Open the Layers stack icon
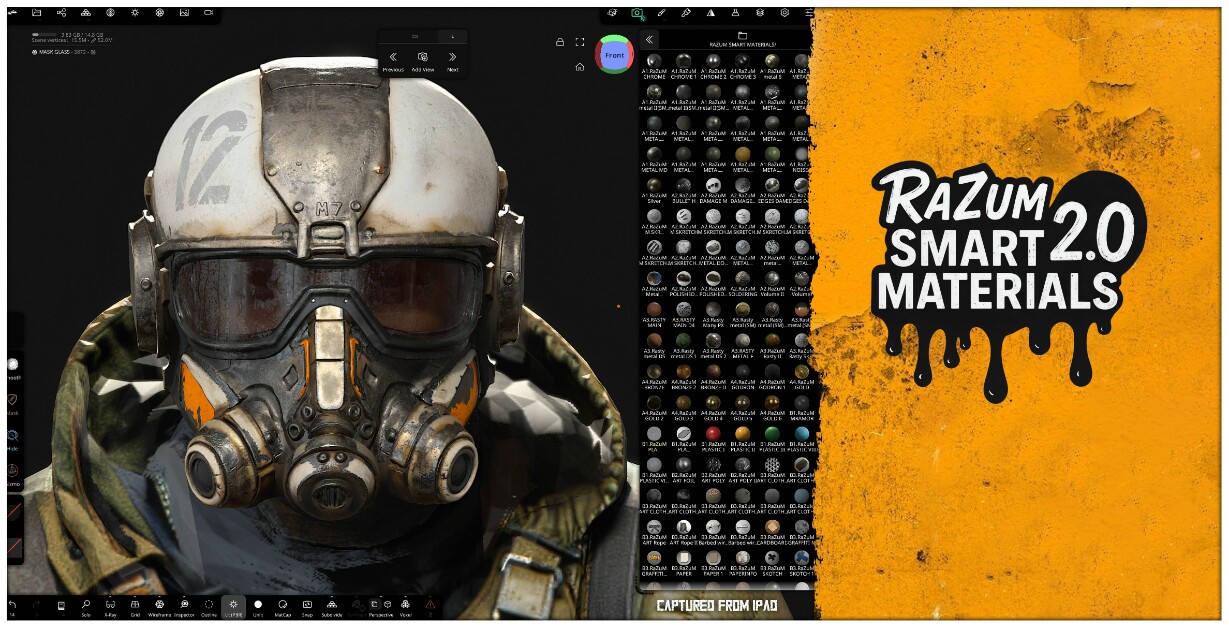This screenshot has width=1229, height=630. 760,13
